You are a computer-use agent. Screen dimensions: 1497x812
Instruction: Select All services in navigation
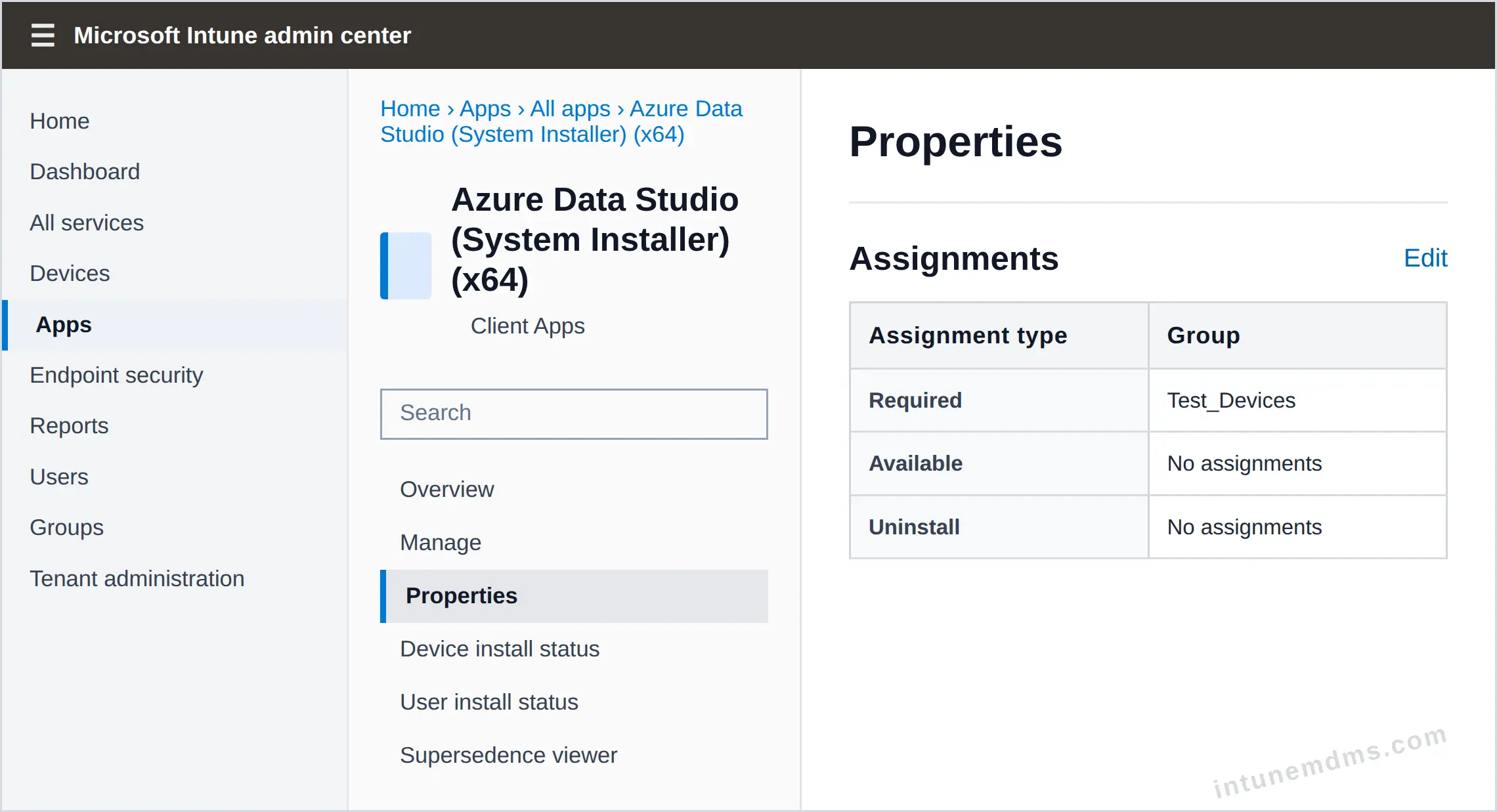pos(87,223)
